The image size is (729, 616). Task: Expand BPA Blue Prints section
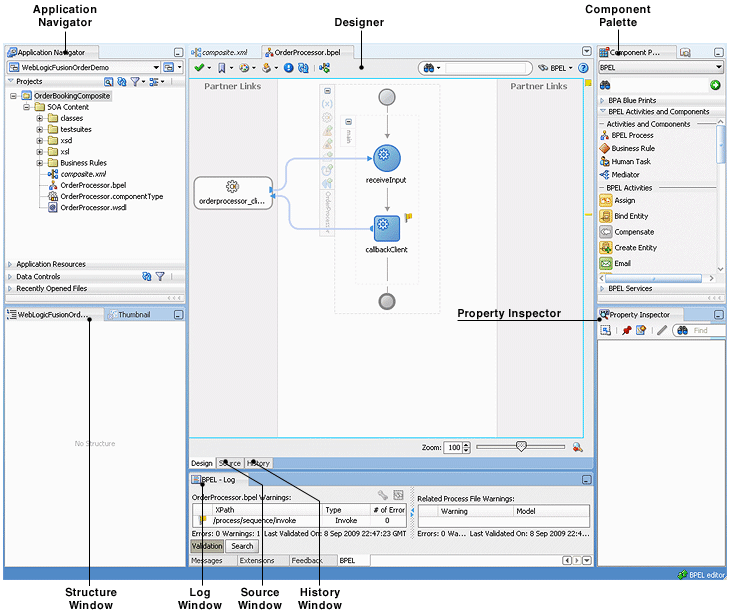(602, 100)
